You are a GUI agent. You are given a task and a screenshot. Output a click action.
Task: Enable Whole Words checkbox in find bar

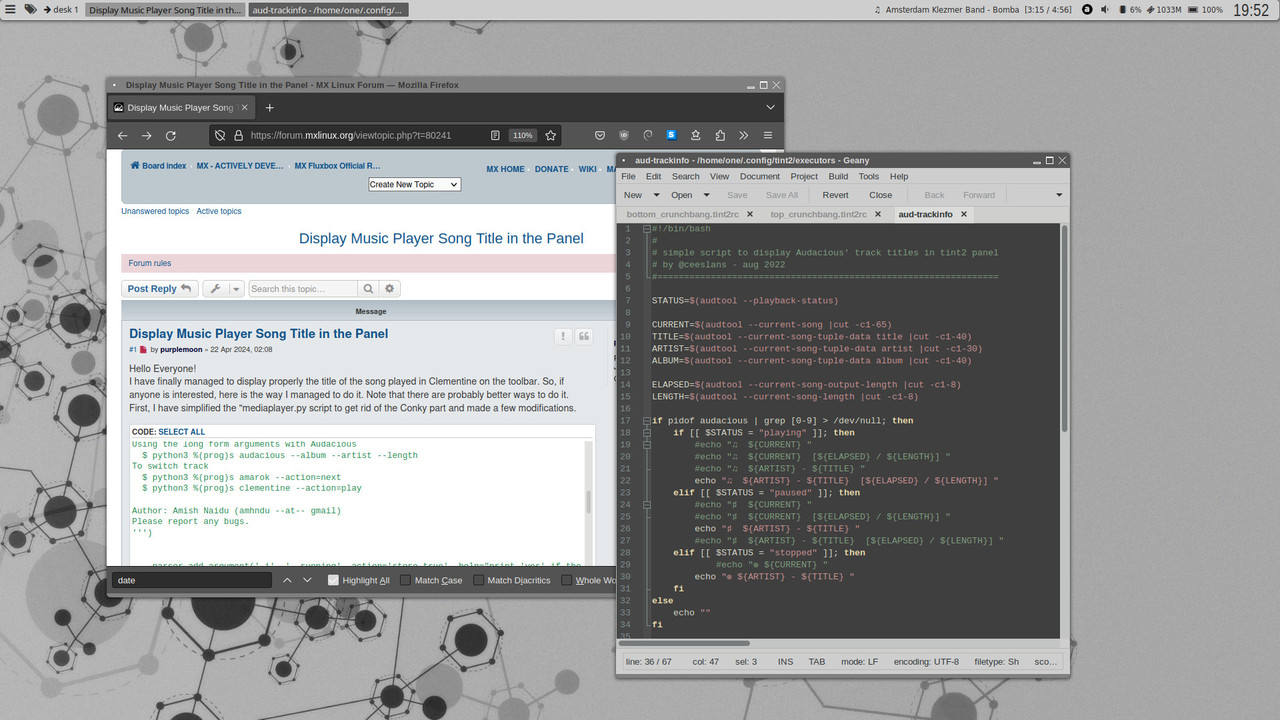pyautogui.click(x=567, y=580)
